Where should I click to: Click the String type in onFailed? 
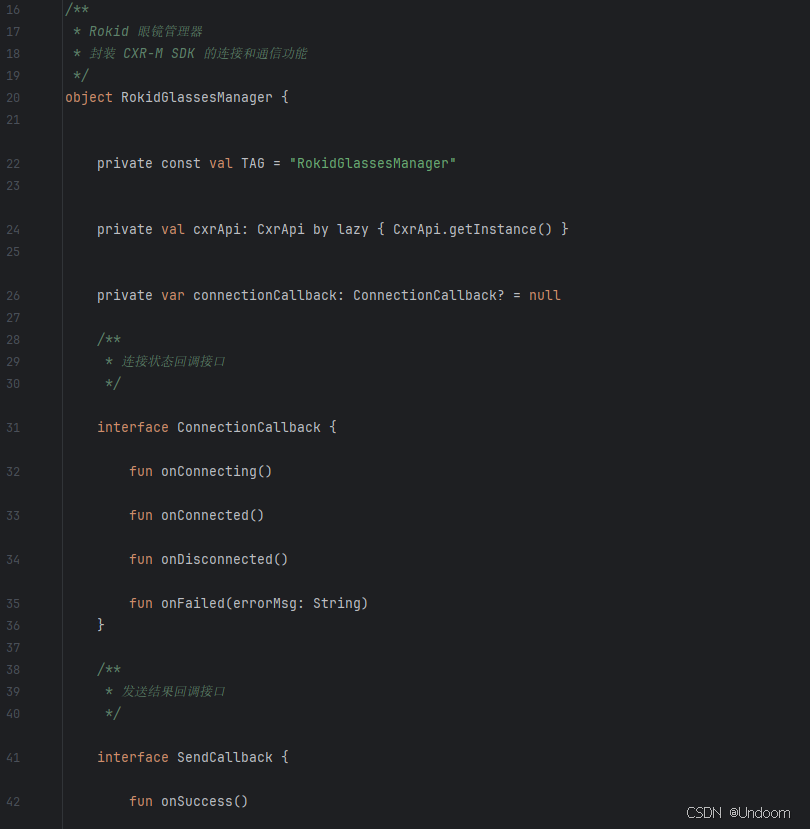[x=336, y=603]
